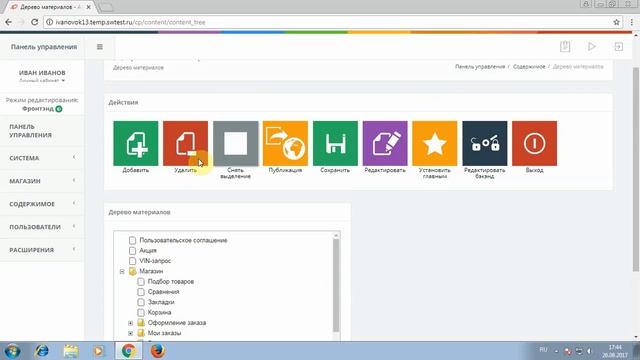Viewport: 640px width, 360px height.
Task: Click the exit-door icon in top bar
Action: pyautogui.click(x=619, y=47)
